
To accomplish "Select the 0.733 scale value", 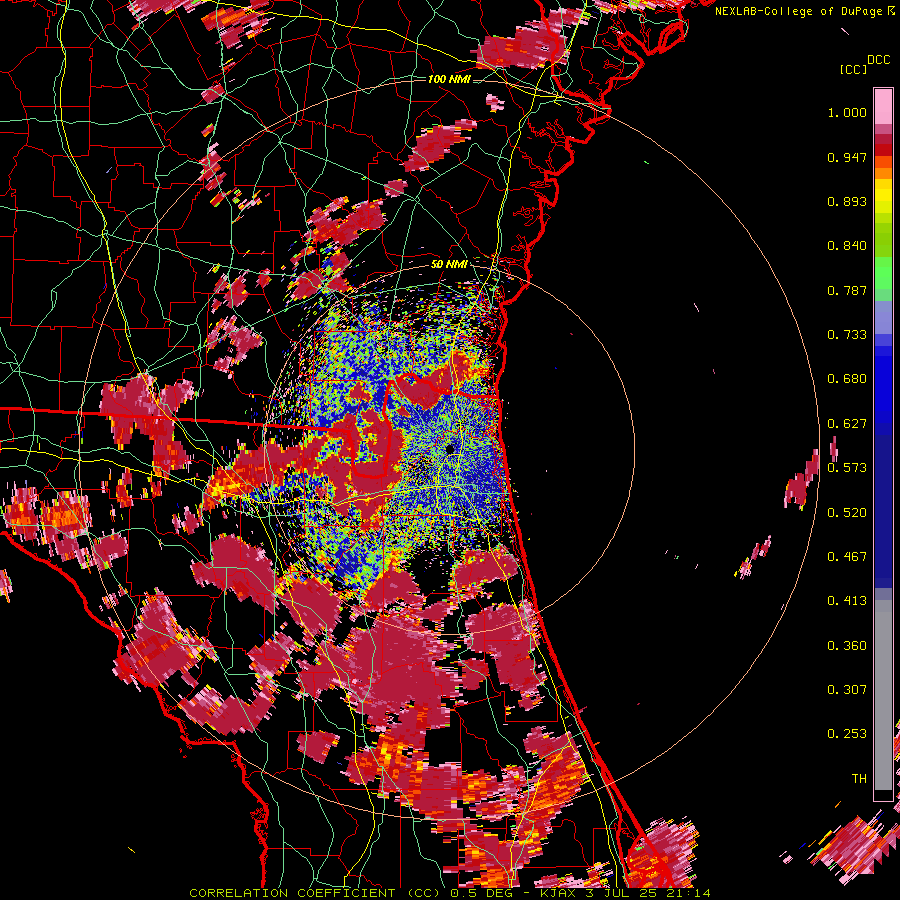I will [847, 335].
